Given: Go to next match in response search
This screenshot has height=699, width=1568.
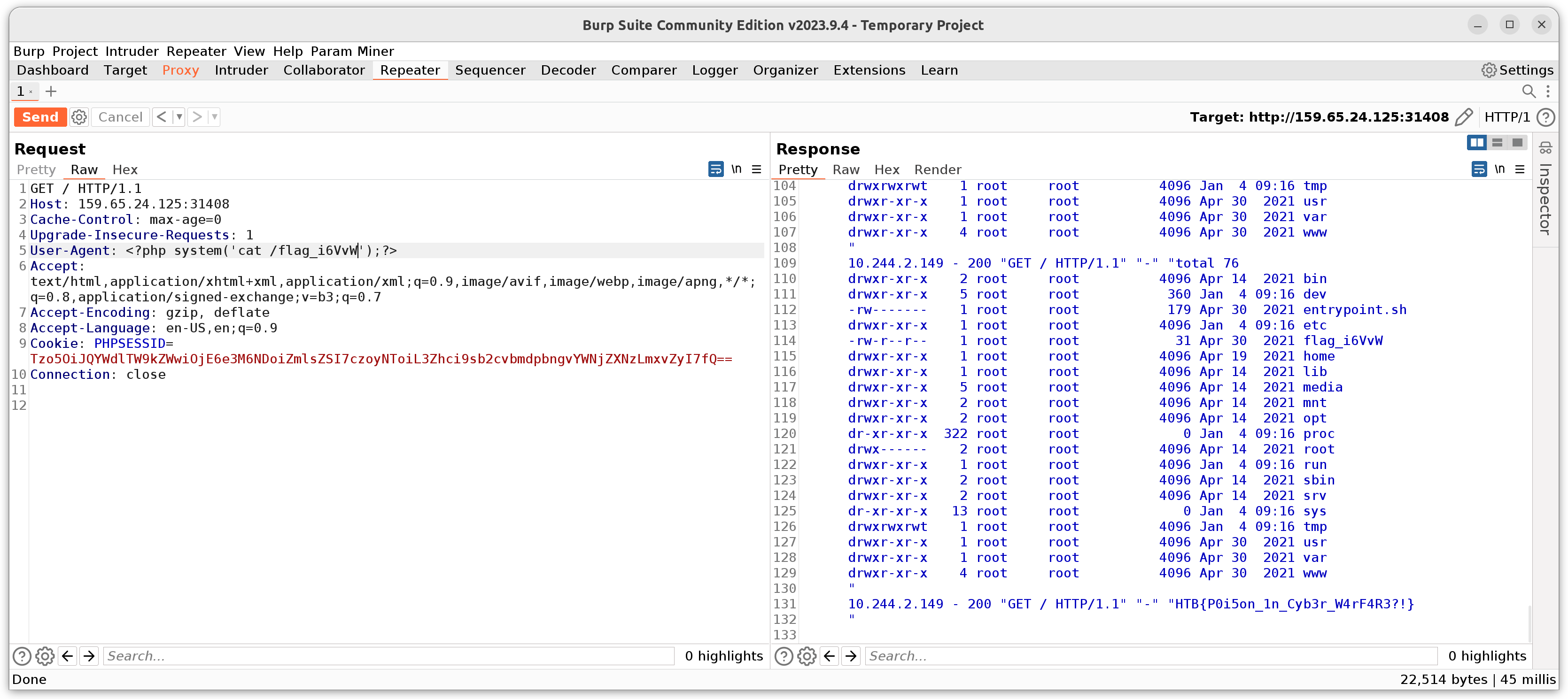Looking at the screenshot, I should (x=851, y=656).
